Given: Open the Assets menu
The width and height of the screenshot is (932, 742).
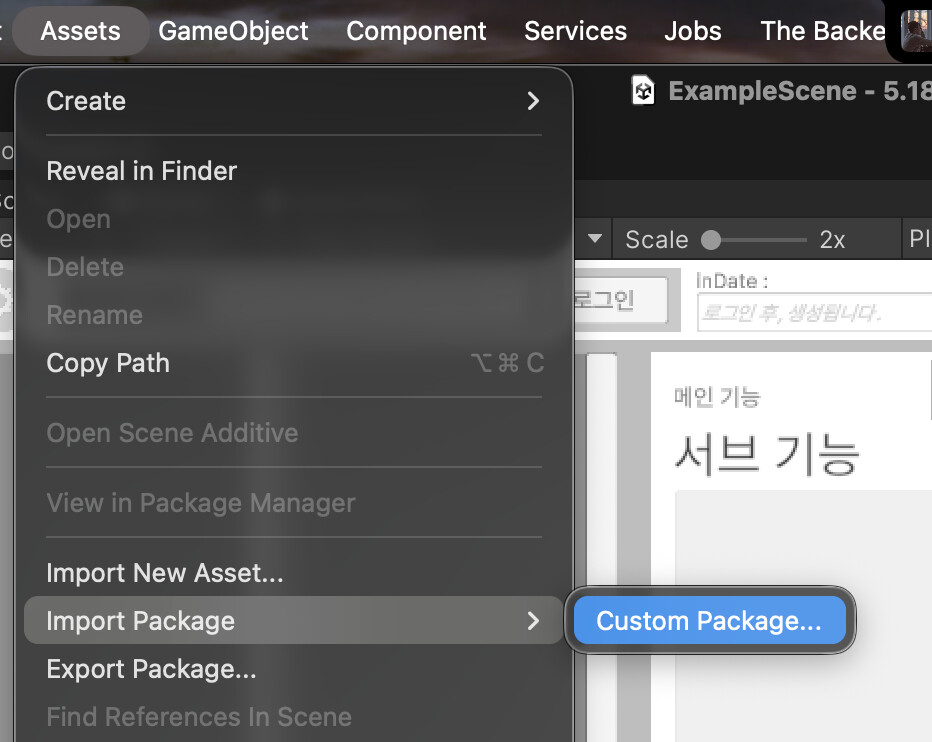Looking at the screenshot, I should click(x=80, y=31).
